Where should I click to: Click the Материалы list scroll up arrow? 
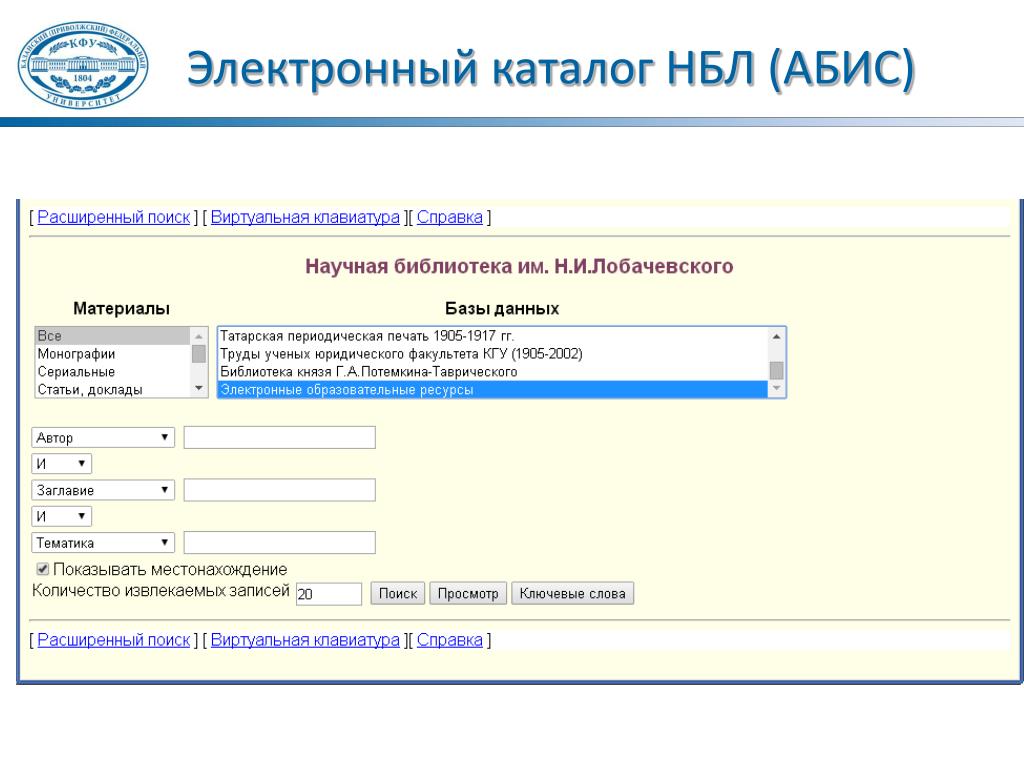[x=199, y=336]
